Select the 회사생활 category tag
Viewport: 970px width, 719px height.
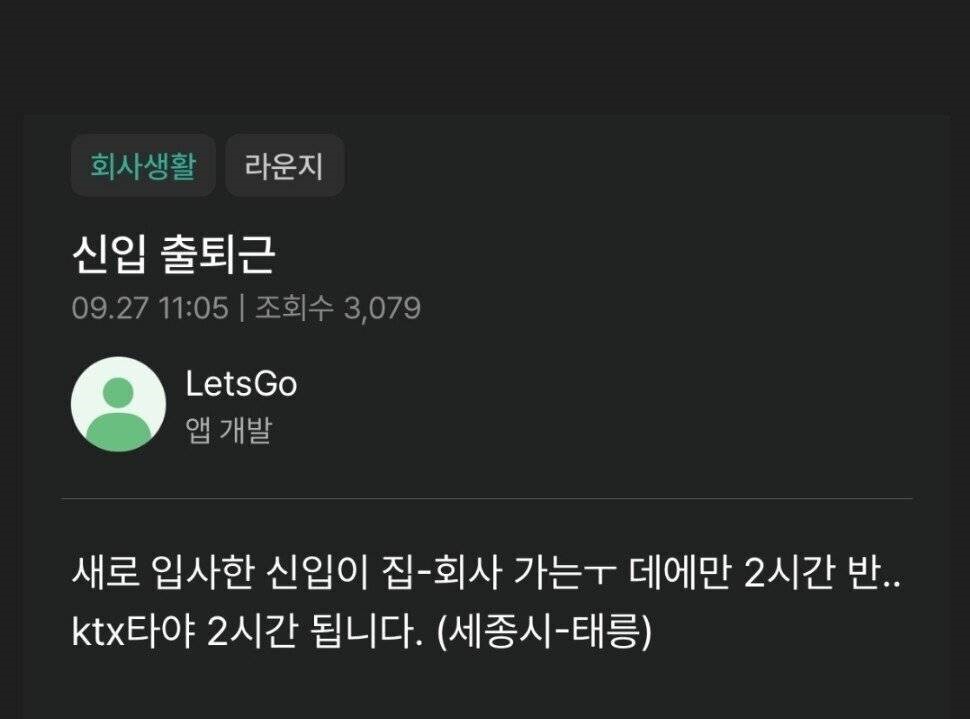143,165
